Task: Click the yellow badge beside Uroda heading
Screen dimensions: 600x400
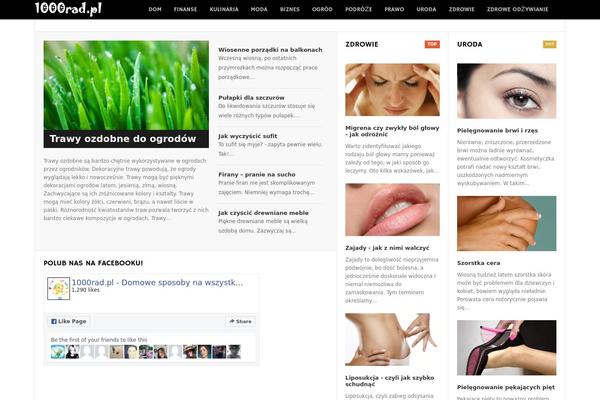Action: click(549, 44)
